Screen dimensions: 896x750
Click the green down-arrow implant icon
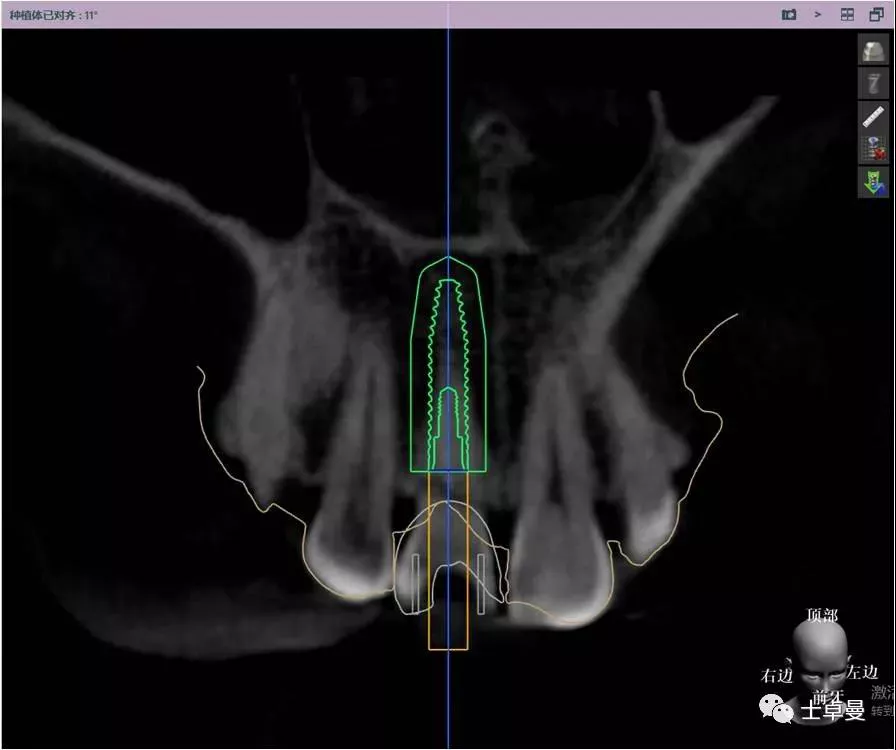tap(873, 182)
